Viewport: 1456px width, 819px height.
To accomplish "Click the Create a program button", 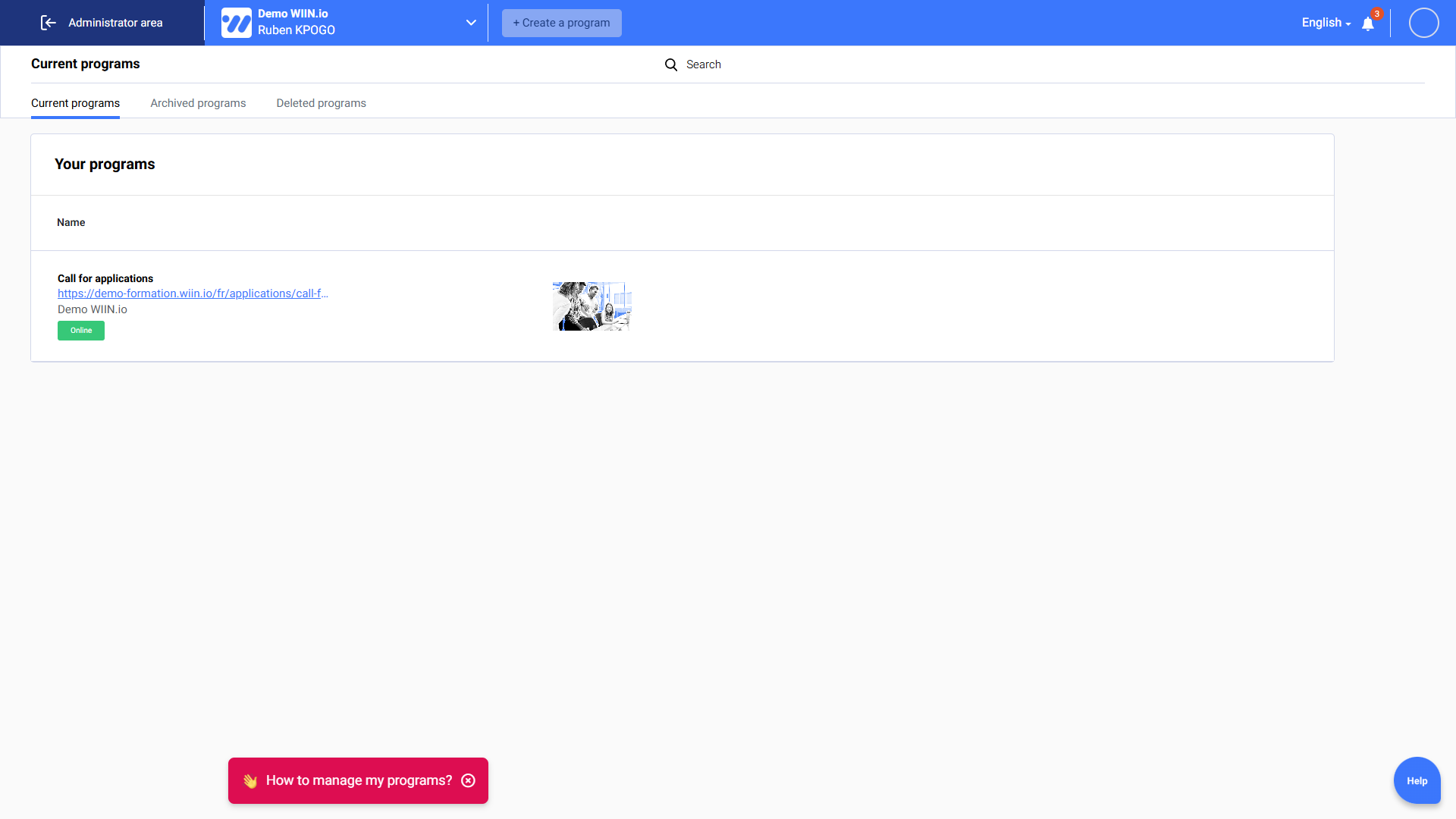I will (x=561, y=23).
